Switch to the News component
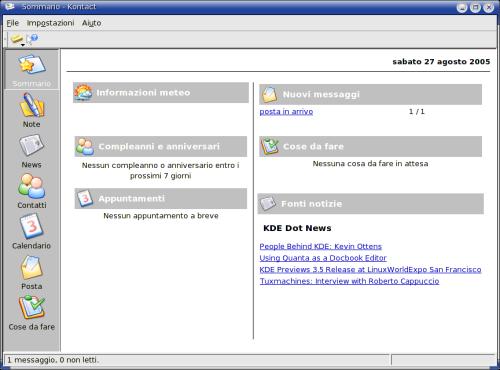The width and height of the screenshot is (500, 370). [x=32, y=151]
